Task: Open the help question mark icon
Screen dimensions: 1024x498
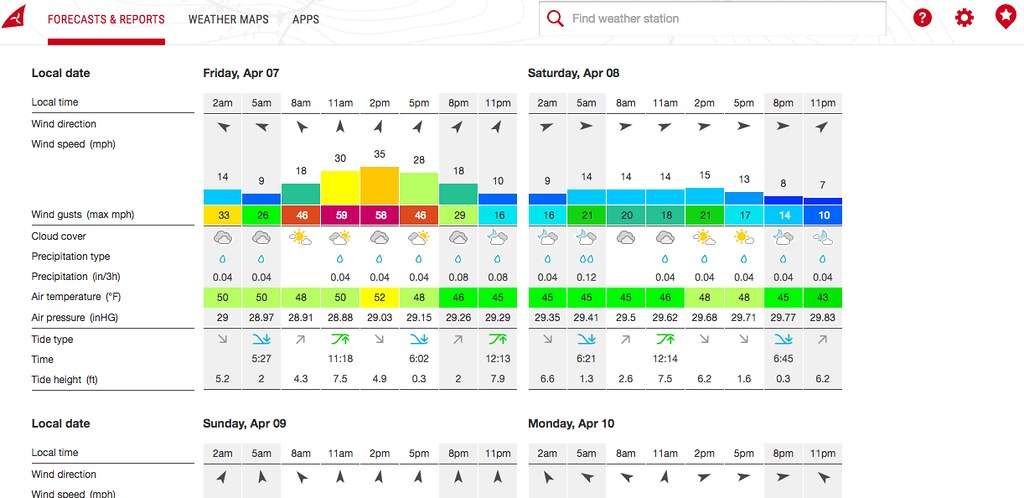Action: pos(922,18)
